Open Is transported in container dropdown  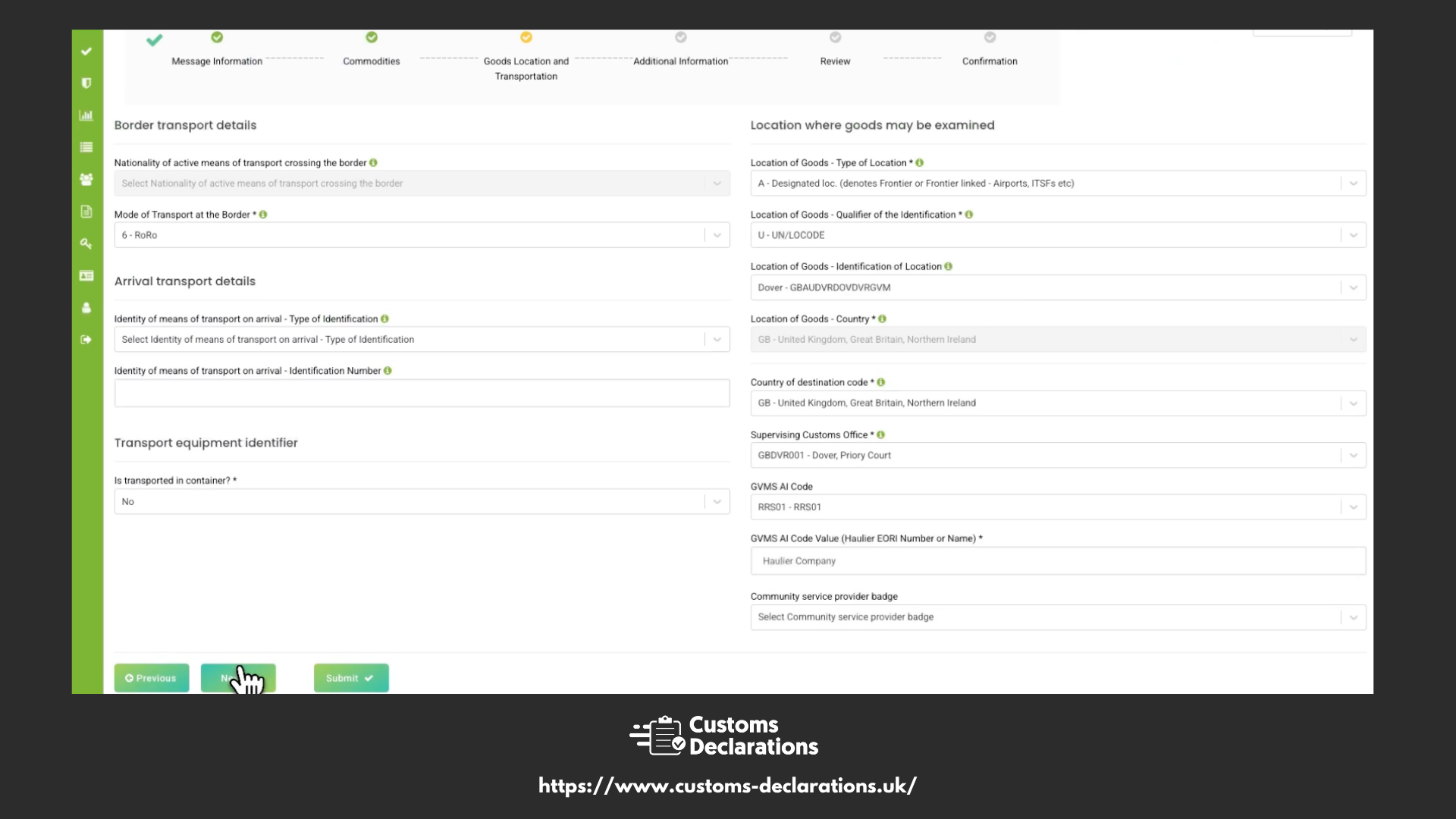(x=717, y=502)
